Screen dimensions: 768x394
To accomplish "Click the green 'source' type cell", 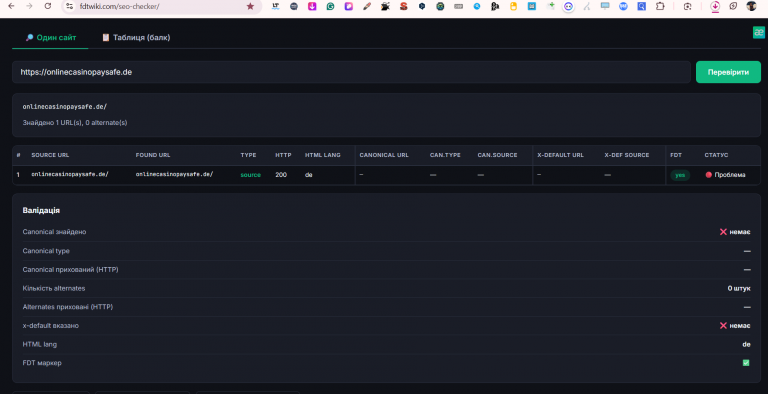I will click(x=250, y=175).
